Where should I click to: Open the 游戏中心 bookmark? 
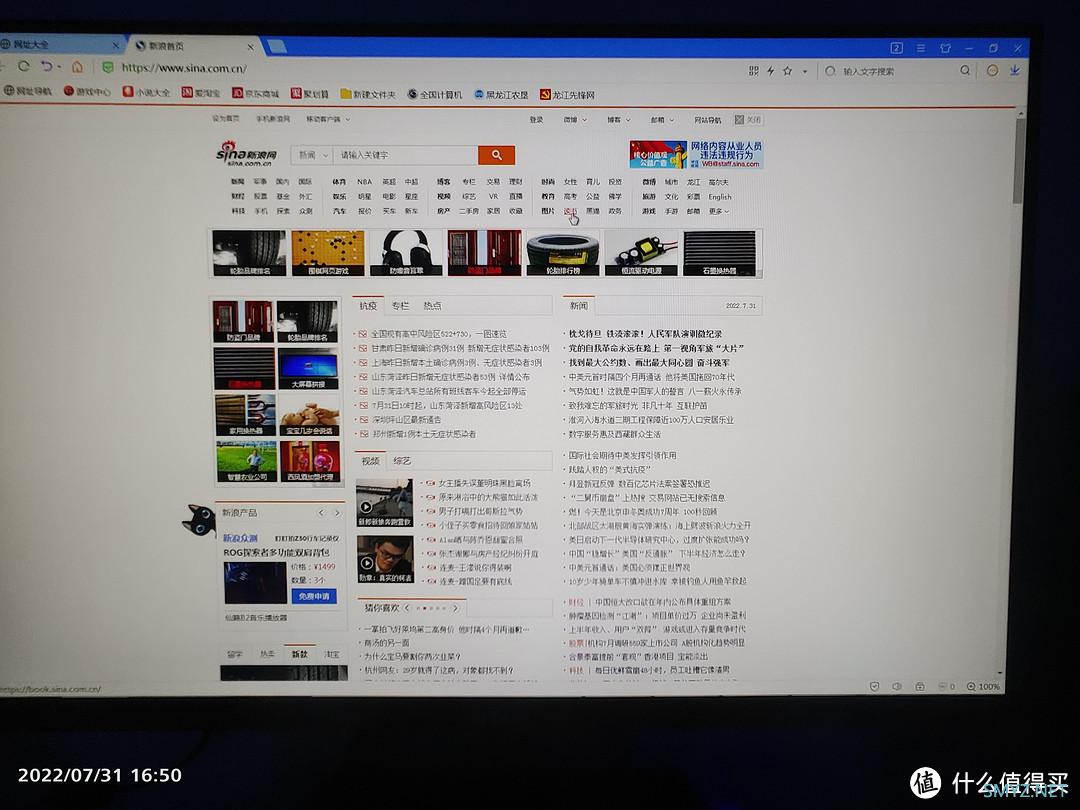[x=87, y=91]
